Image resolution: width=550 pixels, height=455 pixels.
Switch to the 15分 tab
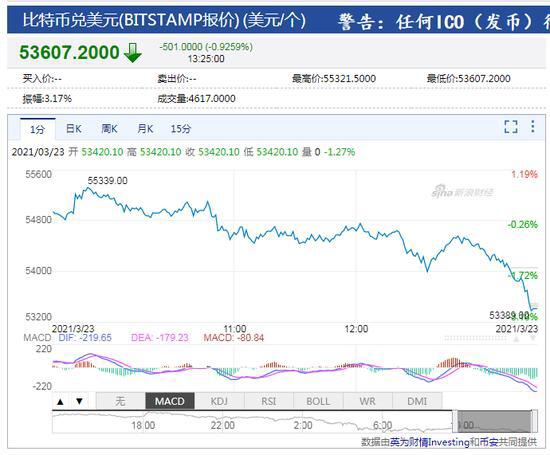point(181,129)
